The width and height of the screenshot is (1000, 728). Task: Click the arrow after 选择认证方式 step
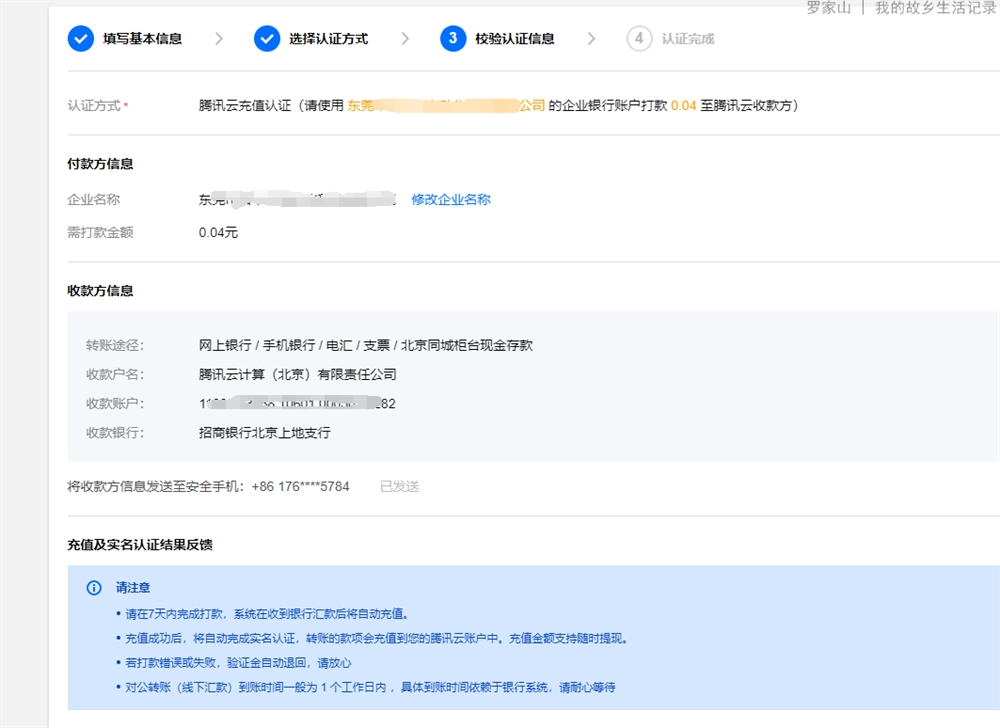(x=405, y=39)
